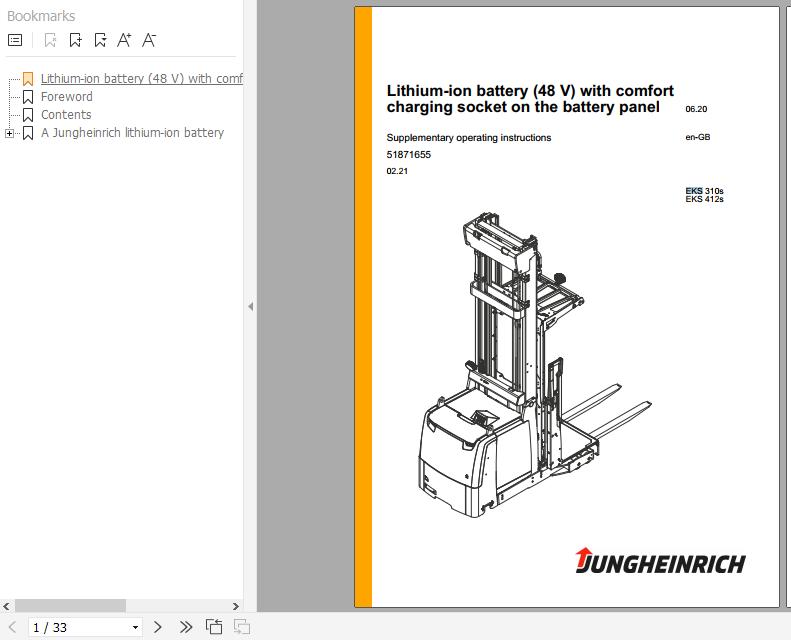
Task: Click the forklift truck illustration
Action: coord(535,365)
